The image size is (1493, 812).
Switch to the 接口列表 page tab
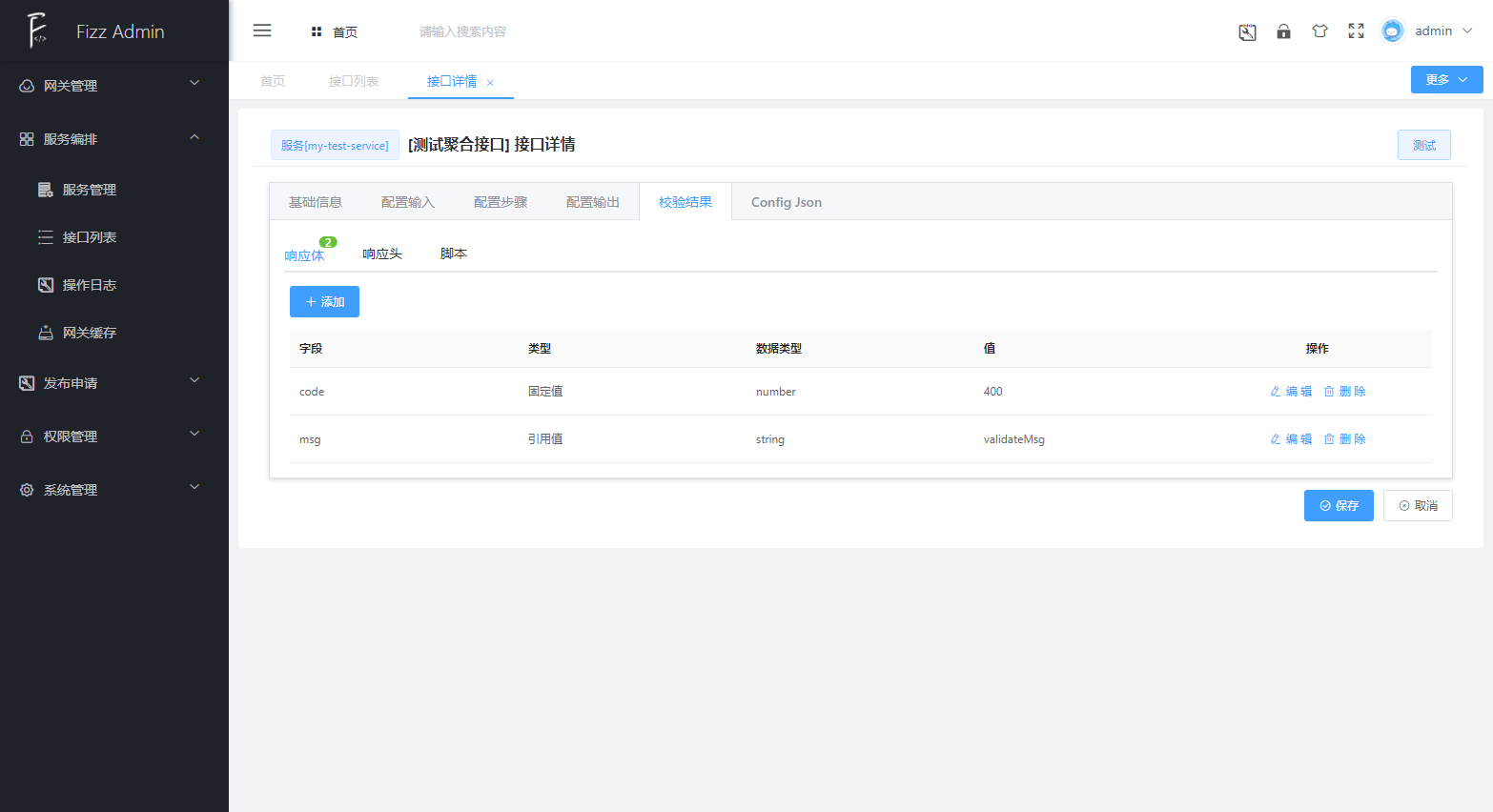point(354,82)
